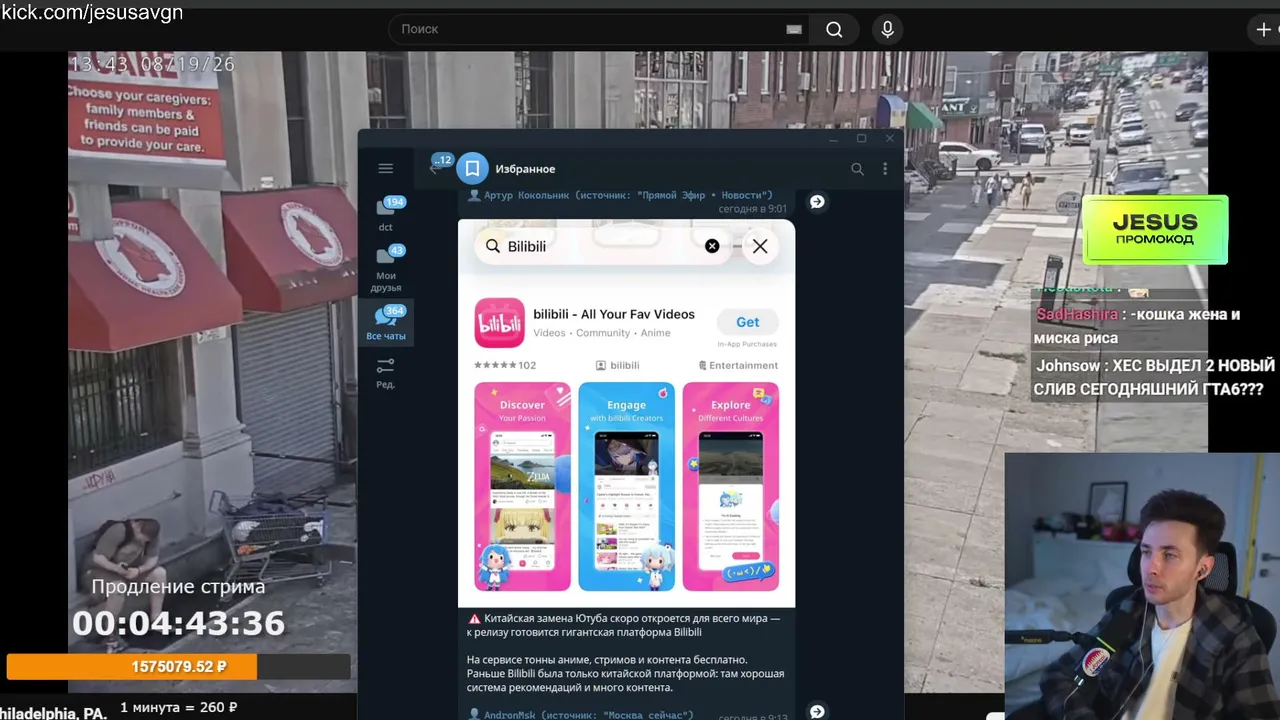Maximize the Telegram window
1280x720 pixels.
[861, 139]
